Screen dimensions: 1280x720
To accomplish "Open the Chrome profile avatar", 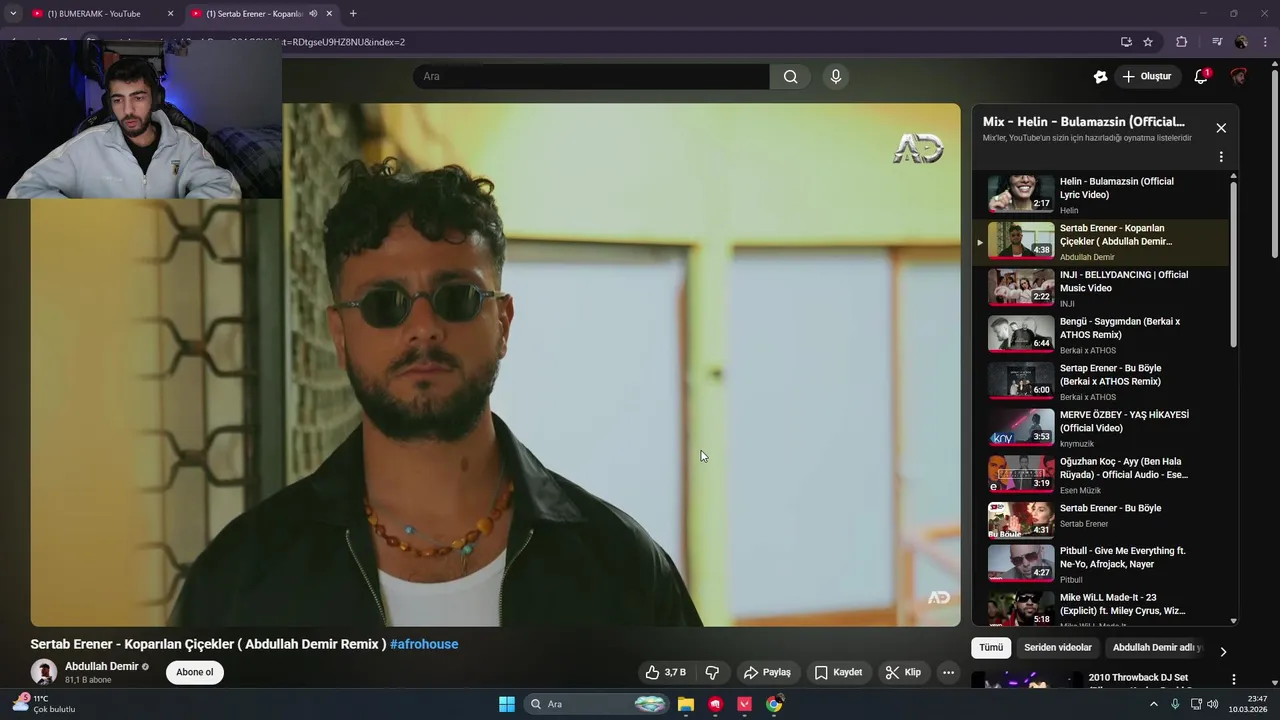I will coord(1241,42).
